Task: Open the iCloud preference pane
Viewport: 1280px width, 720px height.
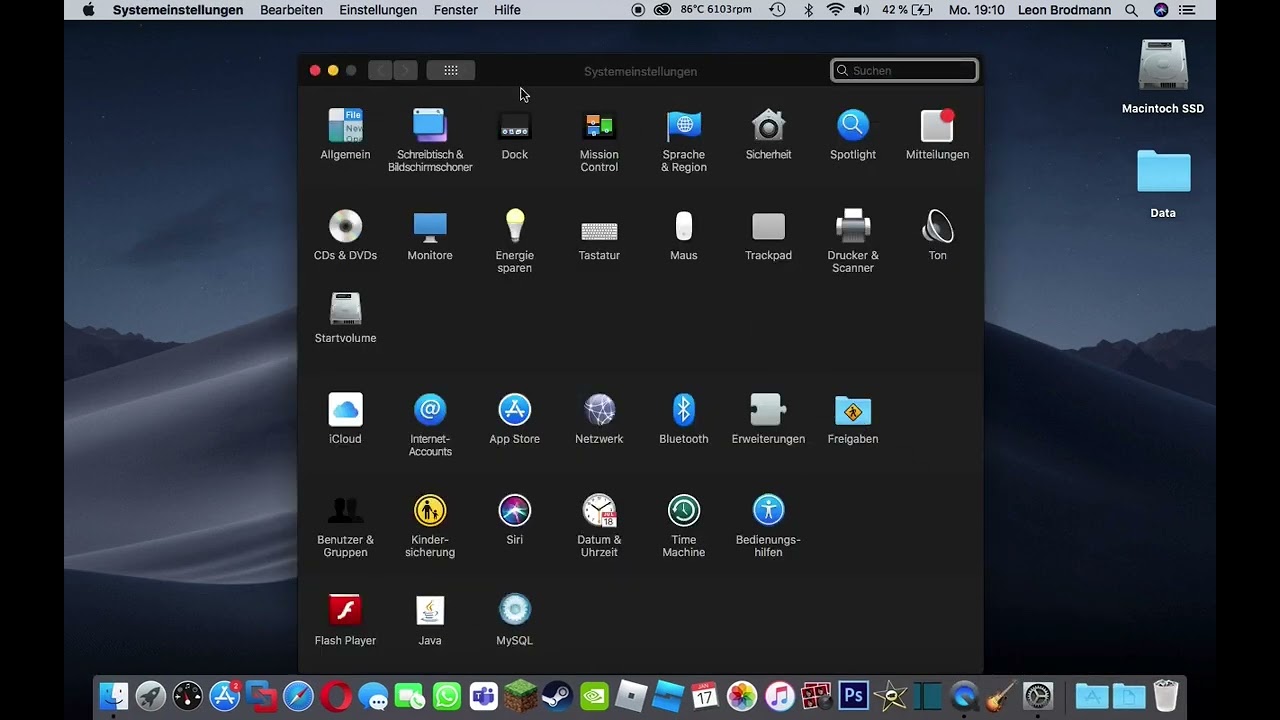Action: coord(345,419)
